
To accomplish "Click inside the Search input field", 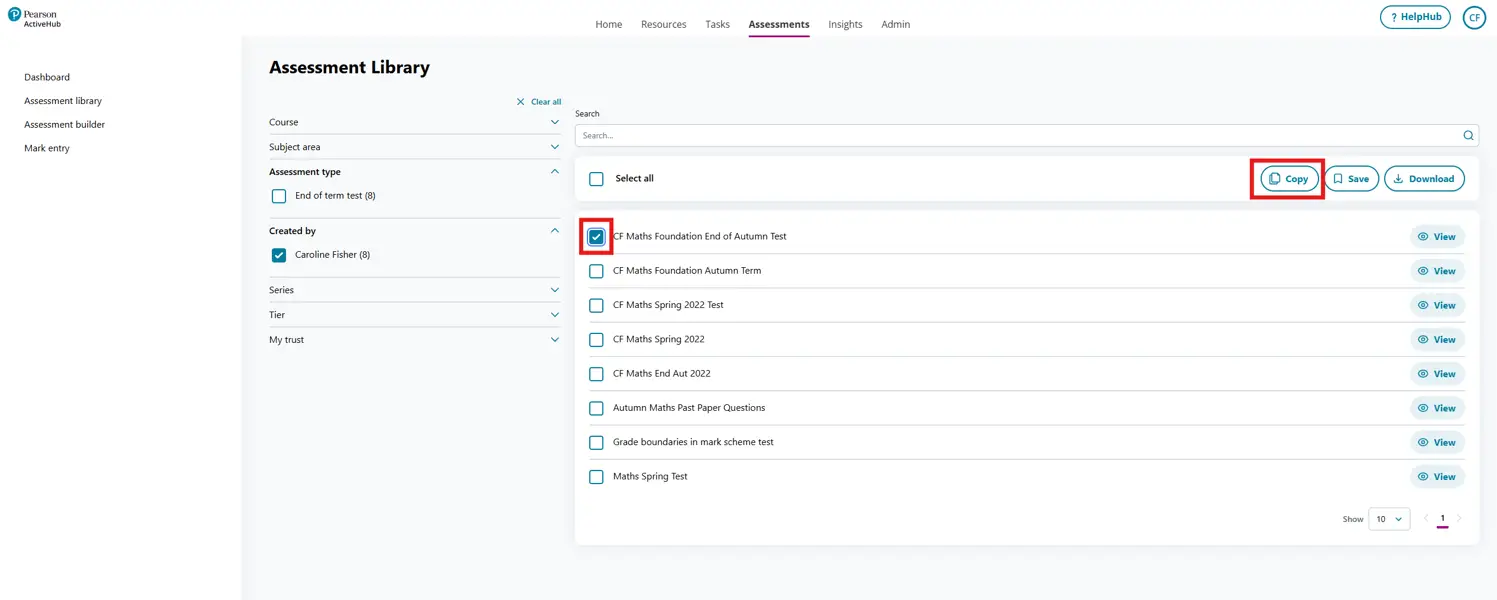I will pos(1000,135).
